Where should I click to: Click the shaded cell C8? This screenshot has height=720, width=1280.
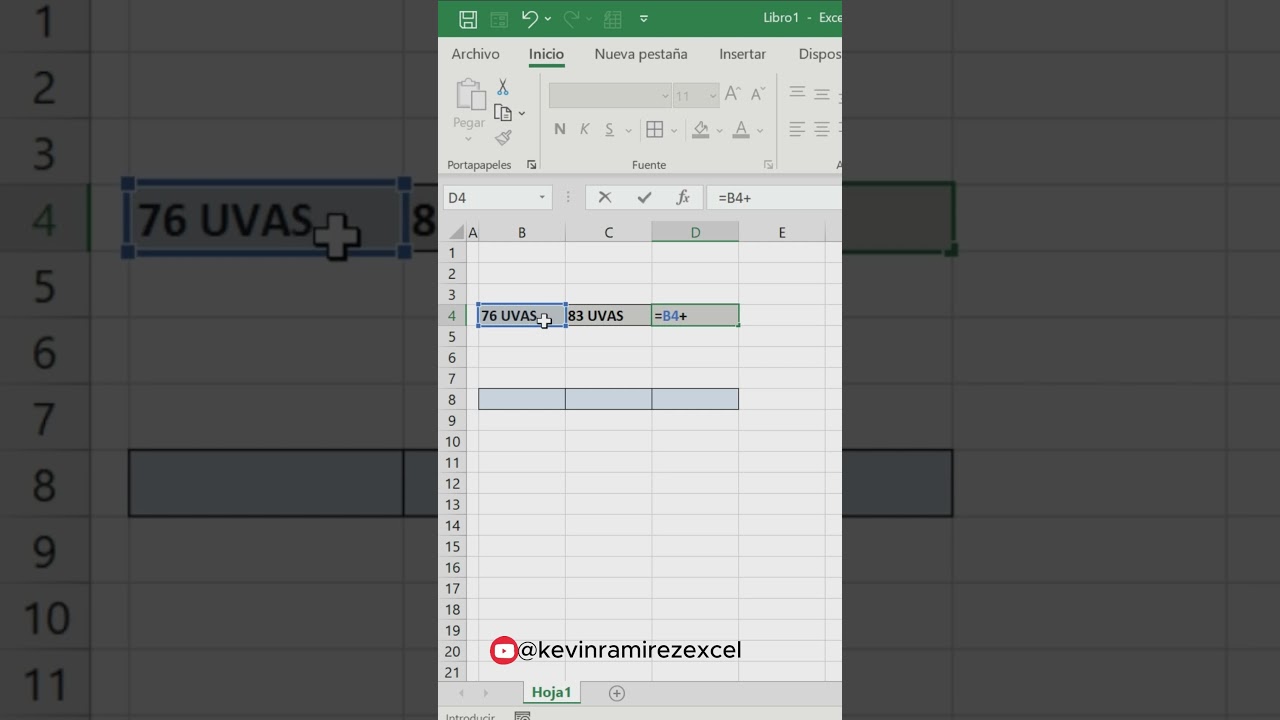coord(608,400)
